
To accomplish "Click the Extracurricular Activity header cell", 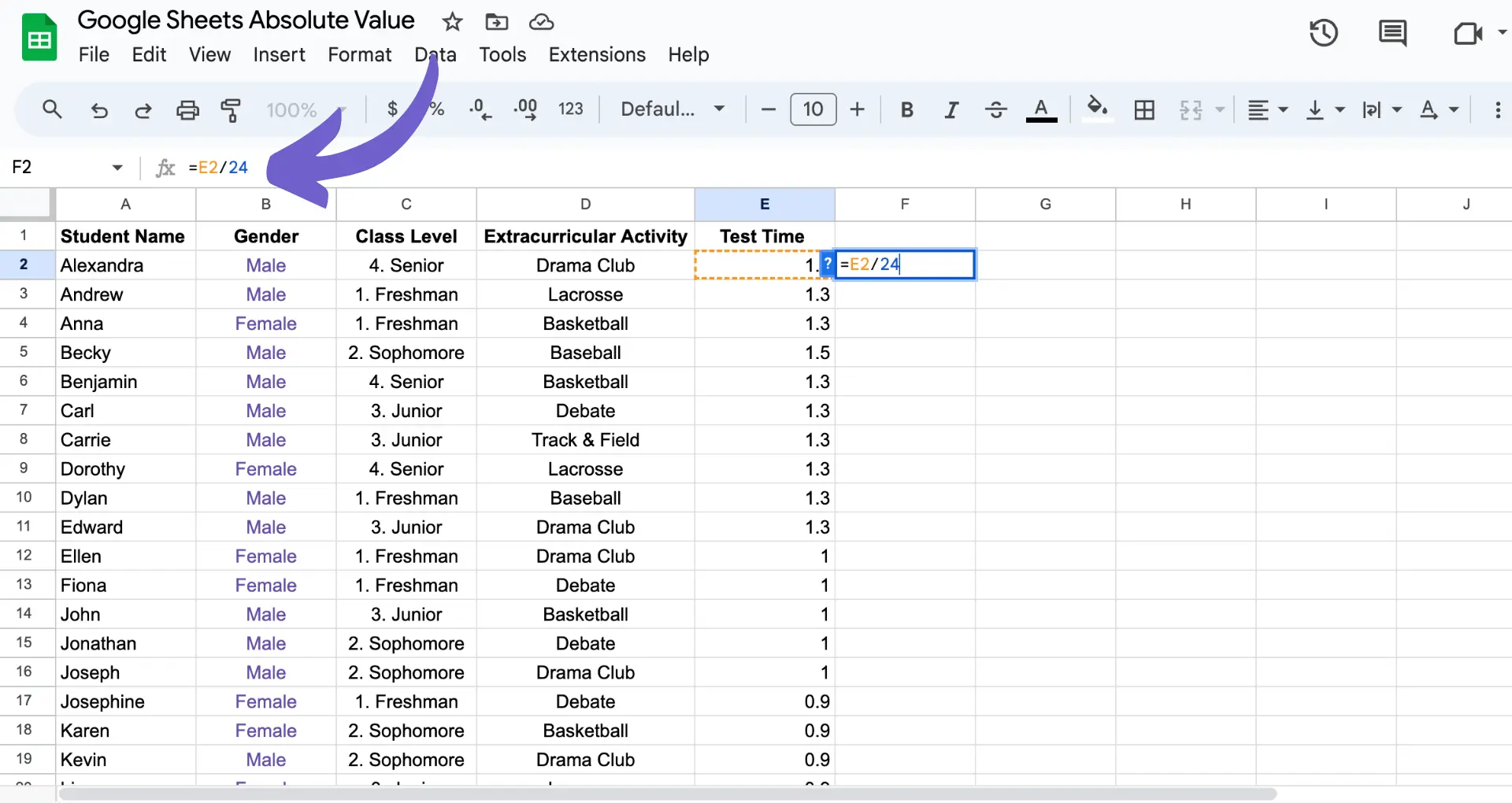I will [x=585, y=236].
